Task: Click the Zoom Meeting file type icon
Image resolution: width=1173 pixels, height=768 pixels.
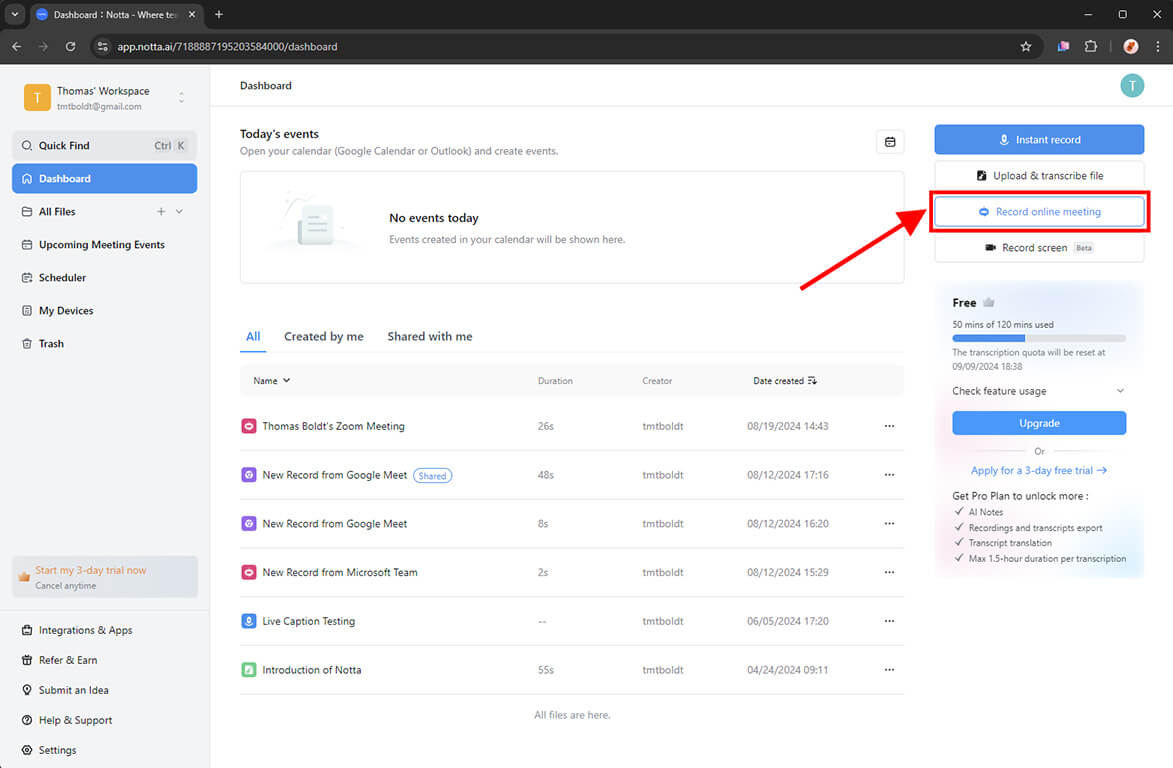Action: coord(249,426)
